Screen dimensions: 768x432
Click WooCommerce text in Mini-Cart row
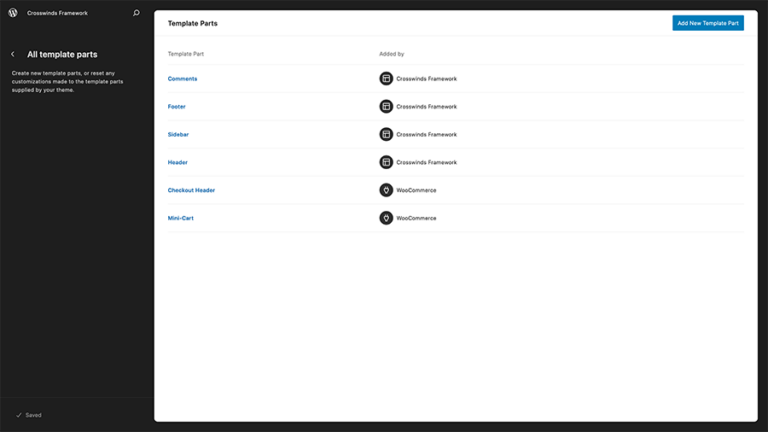point(416,218)
